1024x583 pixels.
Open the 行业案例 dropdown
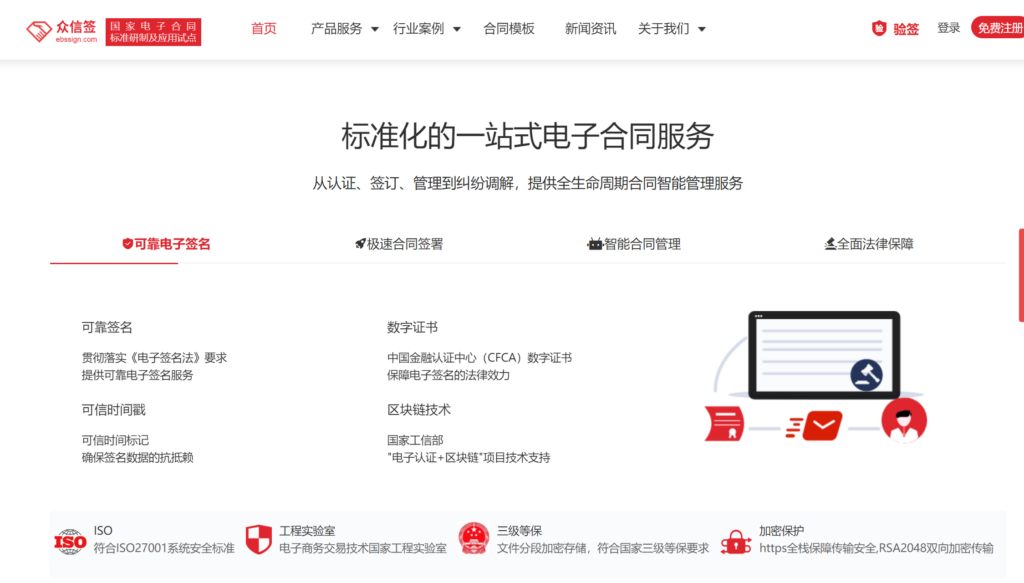[421, 29]
